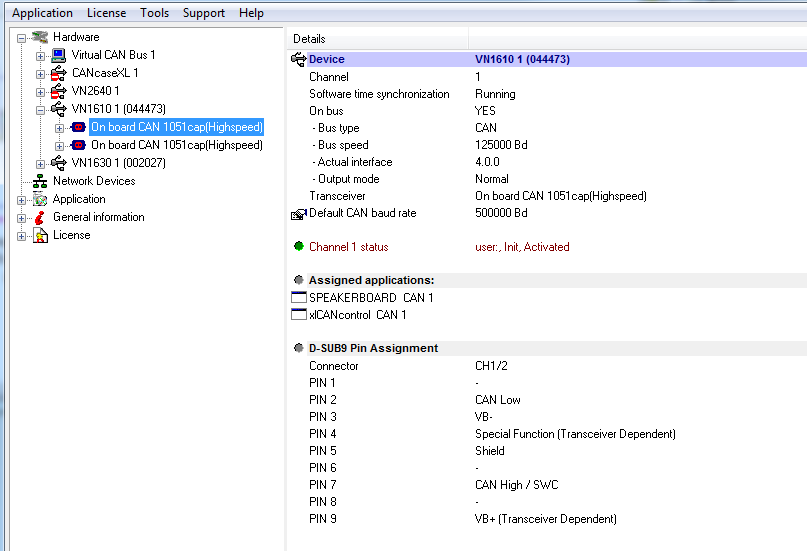Click 'user:, Init, Activated' status text
This screenshot has width=807, height=551.
coord(522,247)
